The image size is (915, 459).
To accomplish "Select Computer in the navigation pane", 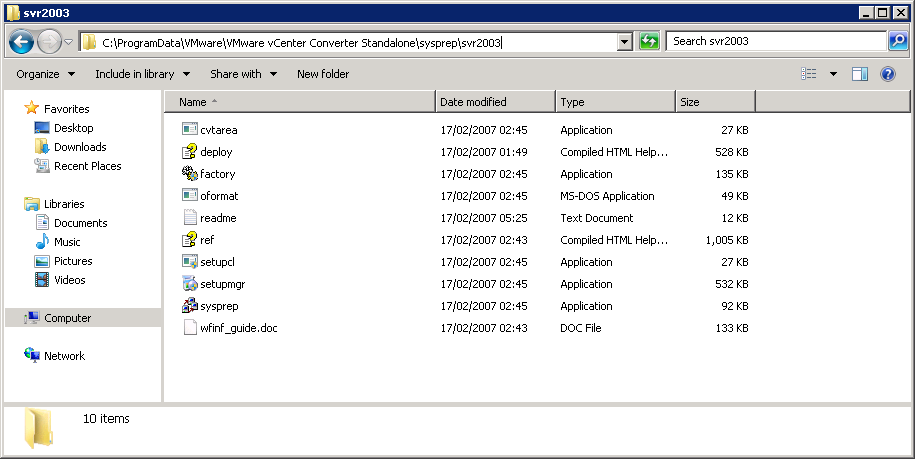I will click(67, 318).
